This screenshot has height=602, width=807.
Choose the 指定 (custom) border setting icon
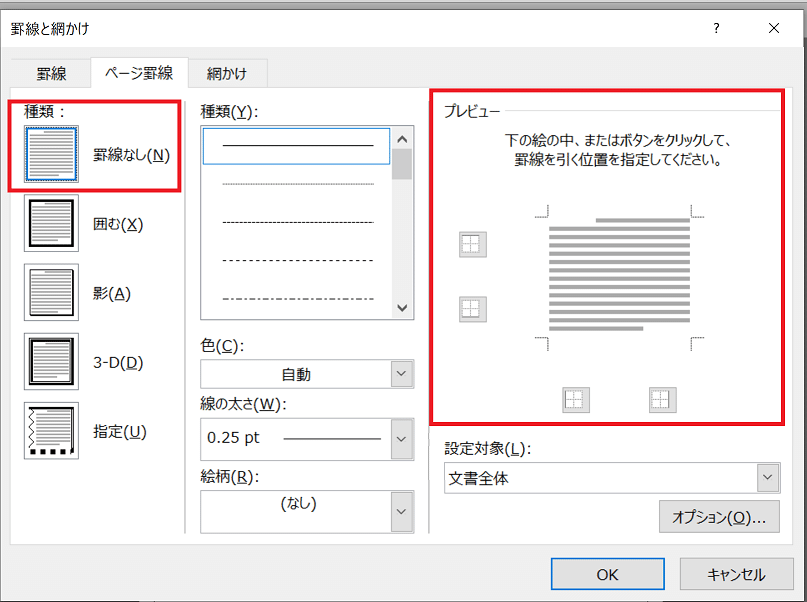(x=51, y=431)
